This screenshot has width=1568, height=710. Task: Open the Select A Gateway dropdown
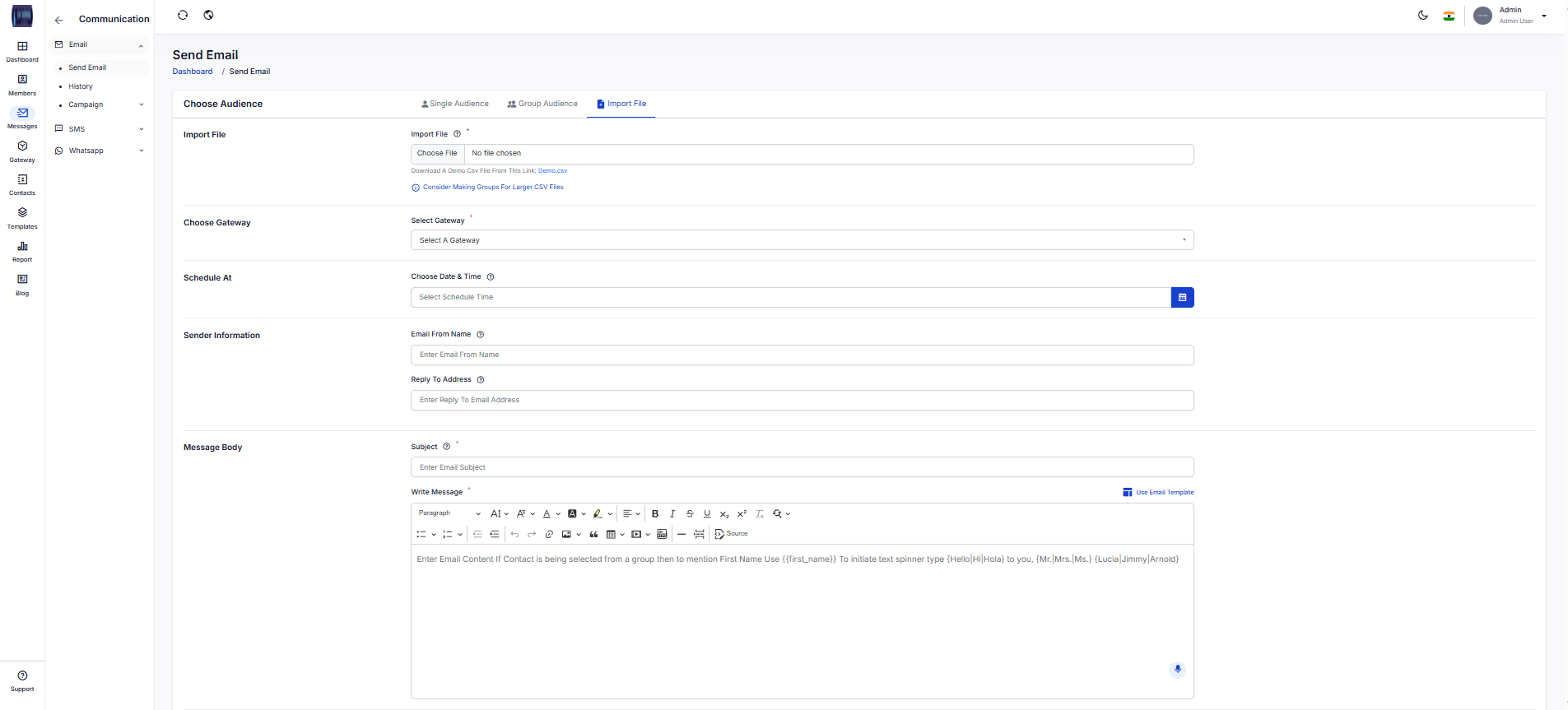pos(802,240)
